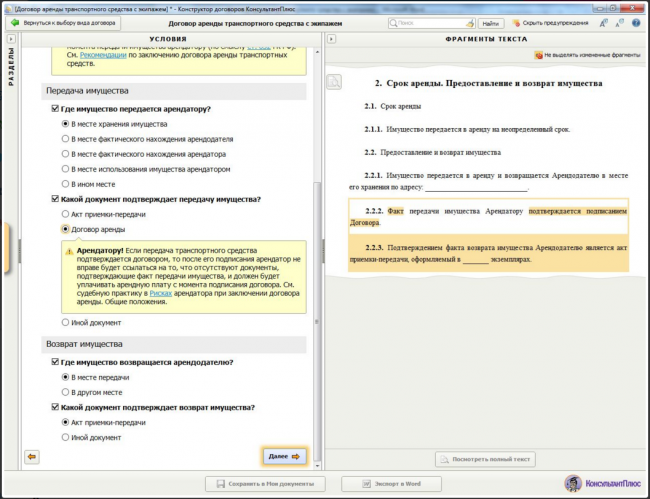Viewport: 650px width, 499px height.
Task: Click the application icon in title bar
Action: pos(8,8)
